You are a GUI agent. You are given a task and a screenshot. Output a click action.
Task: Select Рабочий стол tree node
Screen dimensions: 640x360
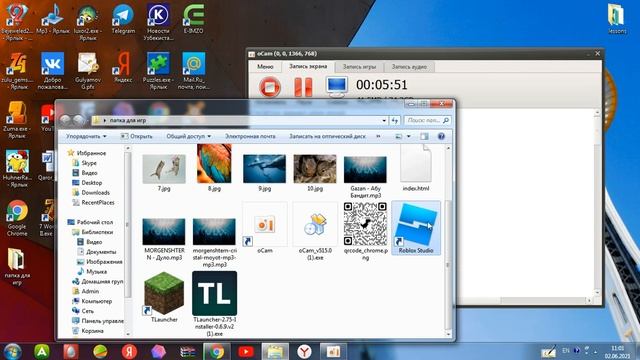(x=95, y=222)
